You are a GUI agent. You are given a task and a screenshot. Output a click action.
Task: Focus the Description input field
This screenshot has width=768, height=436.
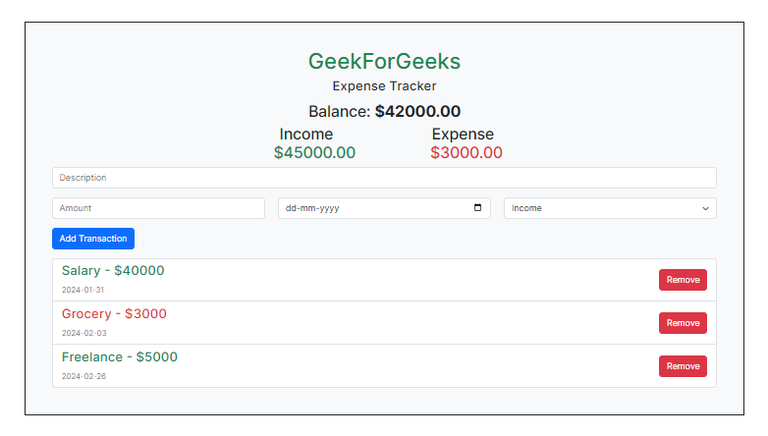click(384, 178)
